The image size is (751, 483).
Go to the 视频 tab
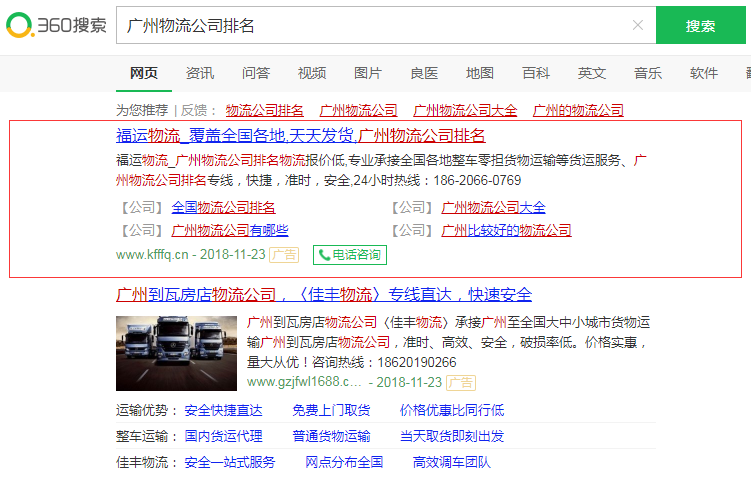pyautogui.click(x=312, y=73)
